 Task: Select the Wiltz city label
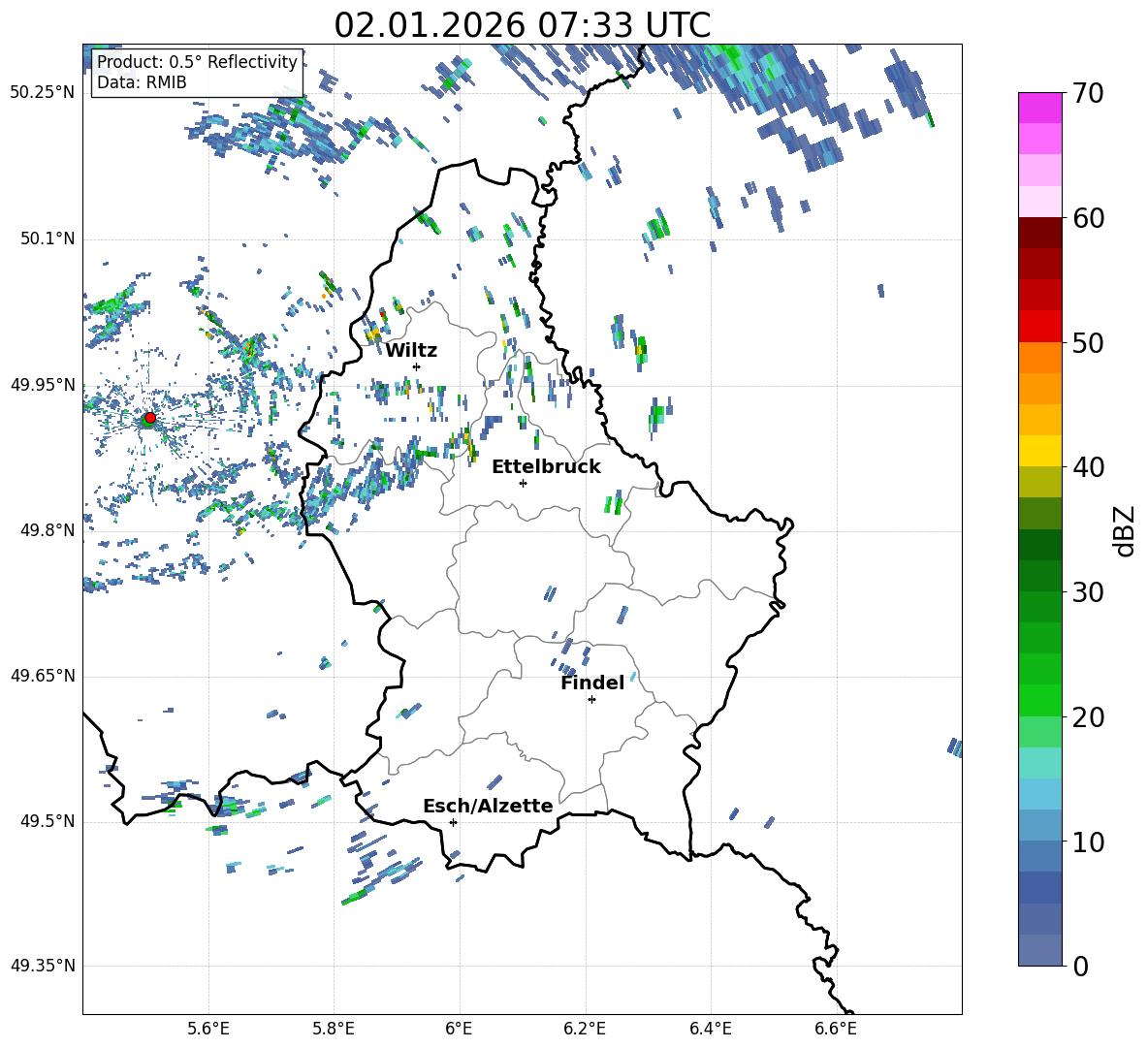411,351
